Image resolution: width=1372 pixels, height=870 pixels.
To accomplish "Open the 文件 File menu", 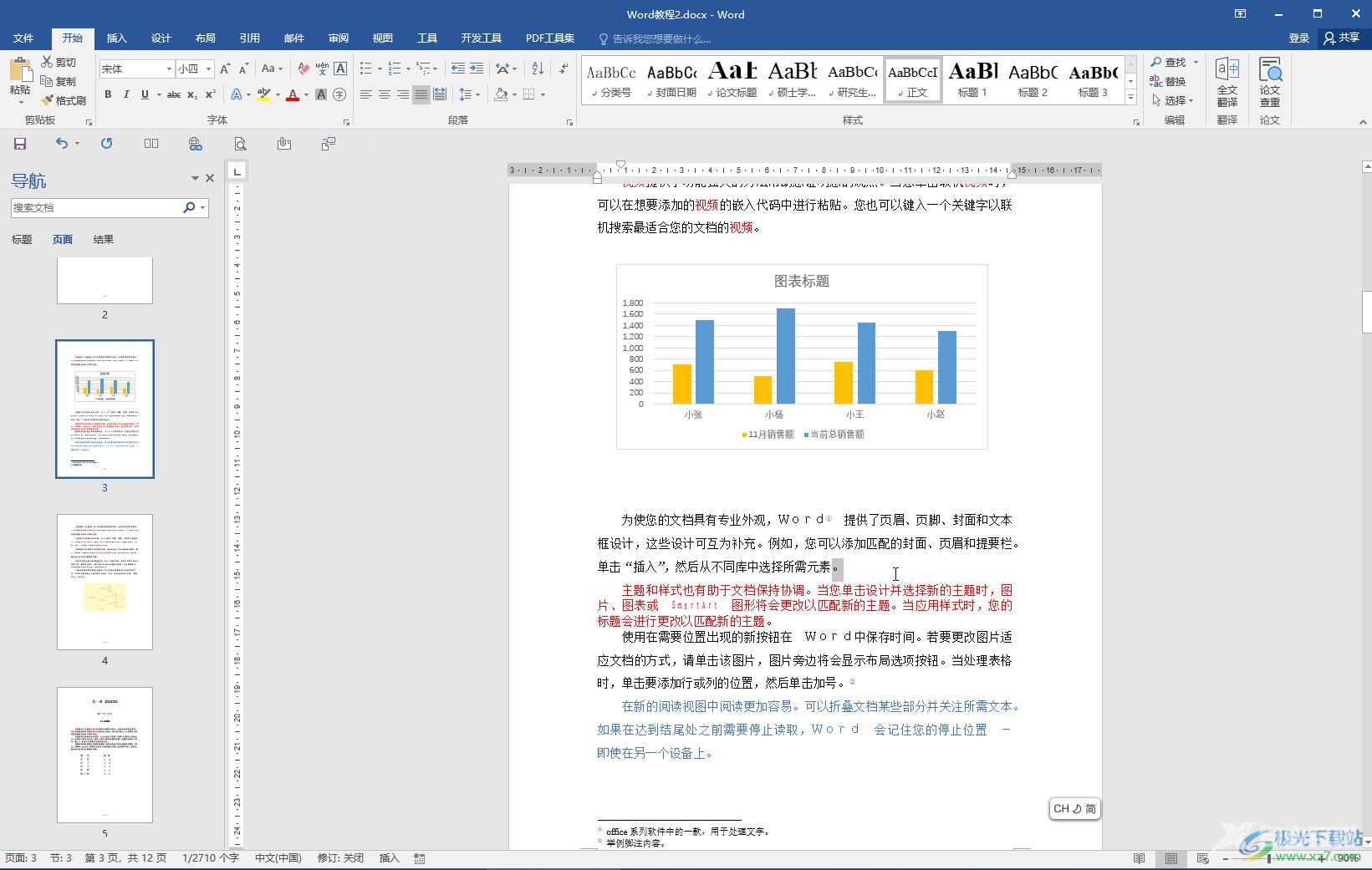I will click(x=23, y=38).
